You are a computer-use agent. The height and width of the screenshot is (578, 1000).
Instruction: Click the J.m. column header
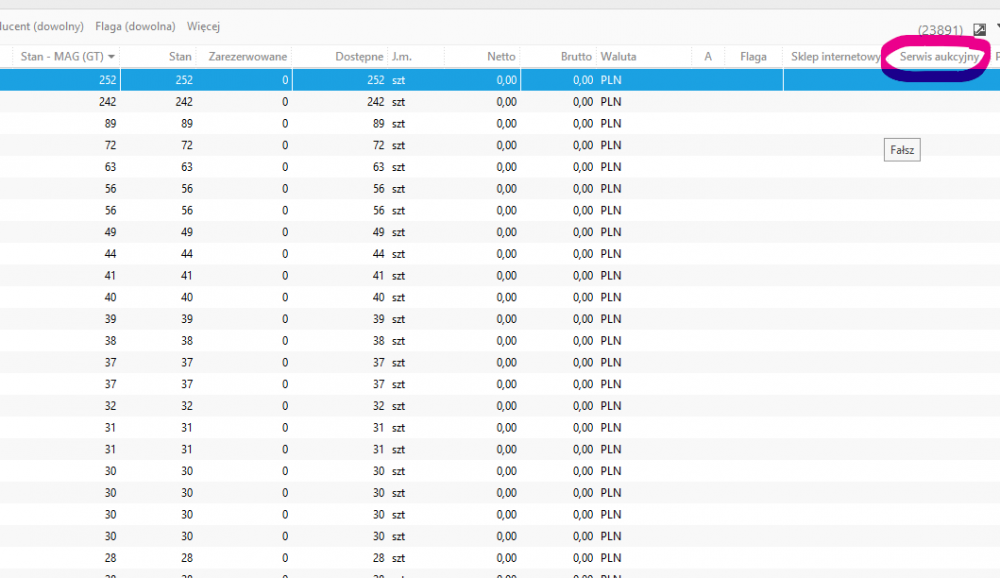401,57
